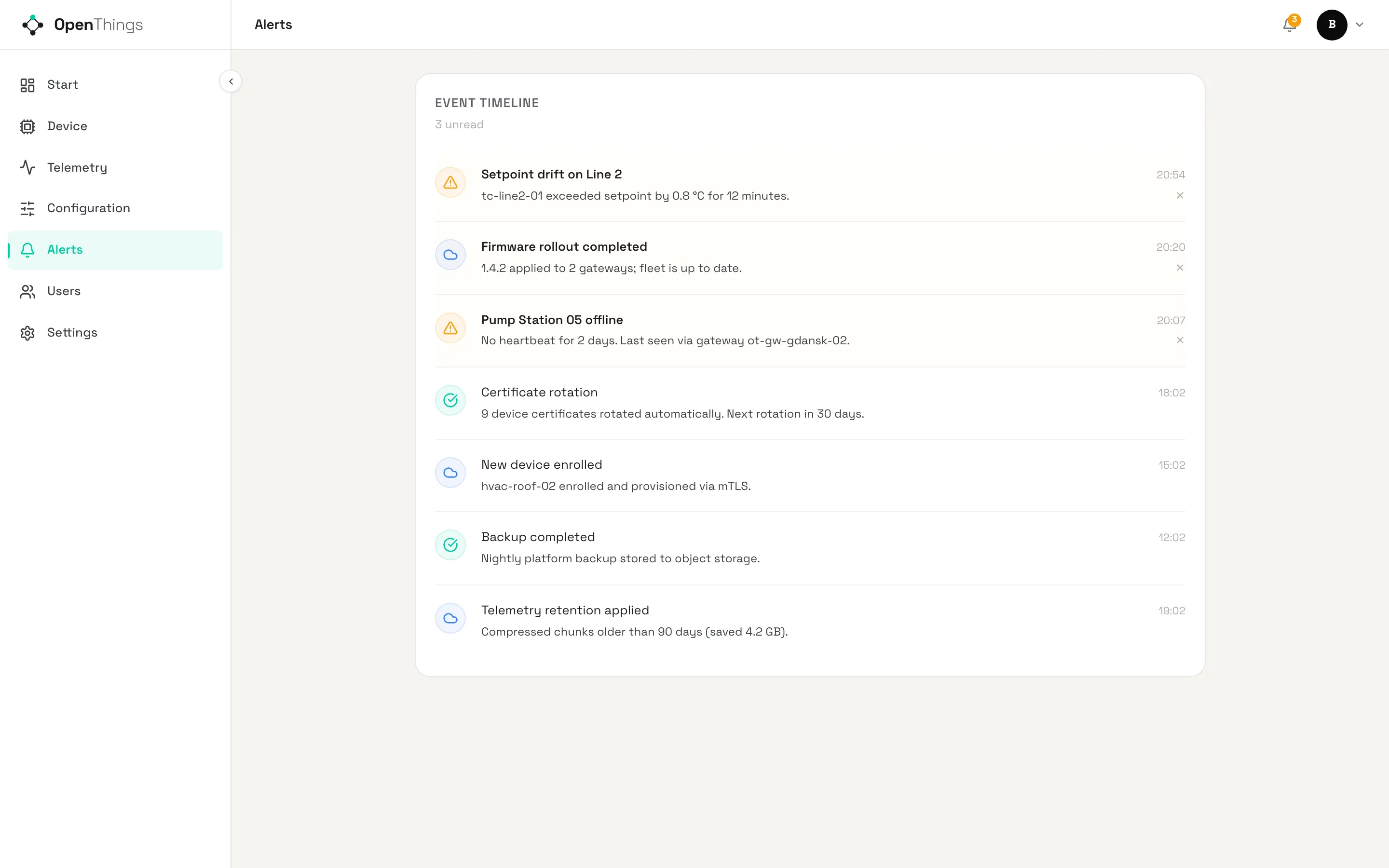Click warning icon for Pump Station 05 offline
The image size is (1389, 868).
(450, 328)
